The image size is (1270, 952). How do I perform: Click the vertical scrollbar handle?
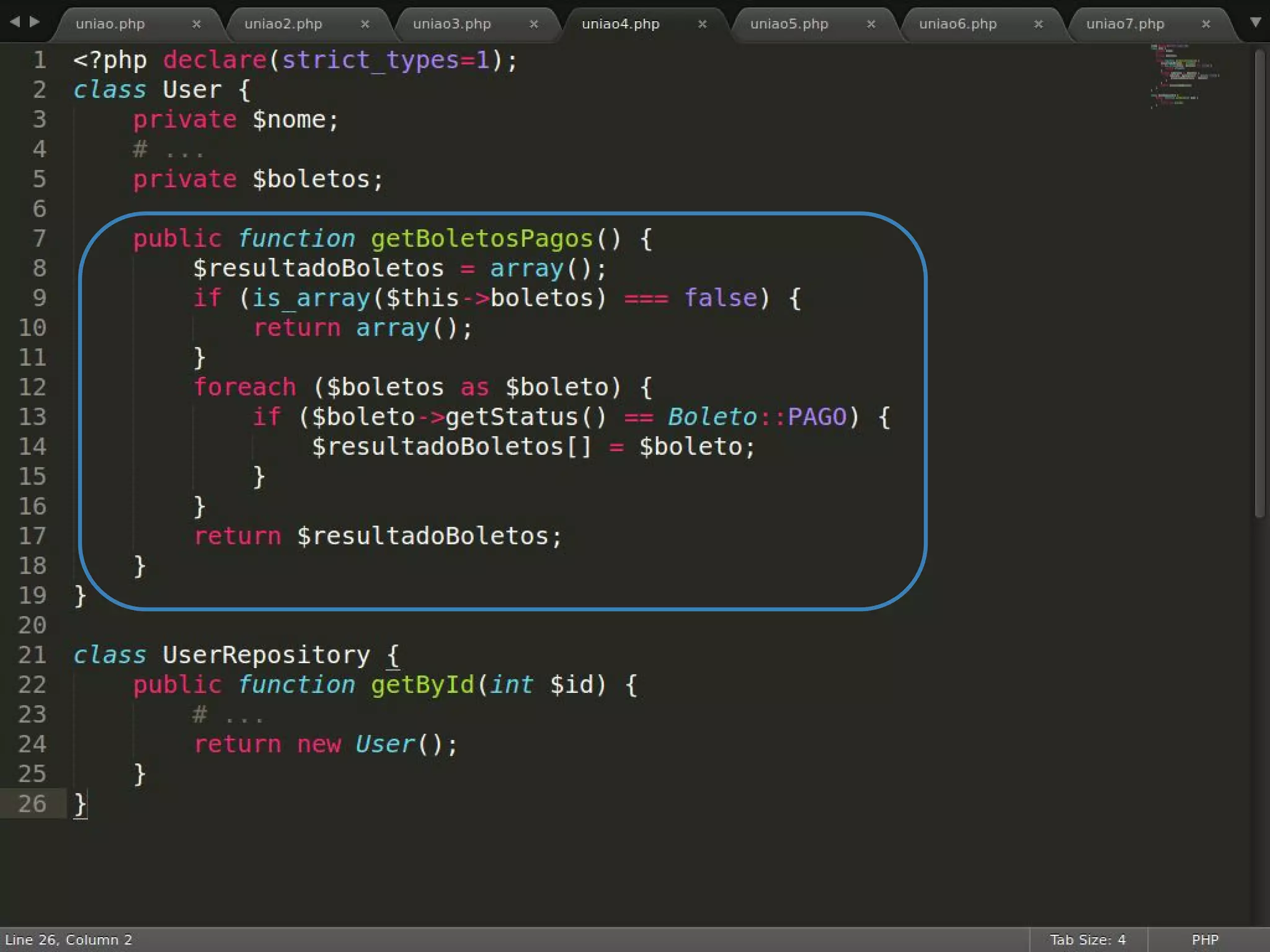click(x=1259, y=282)
